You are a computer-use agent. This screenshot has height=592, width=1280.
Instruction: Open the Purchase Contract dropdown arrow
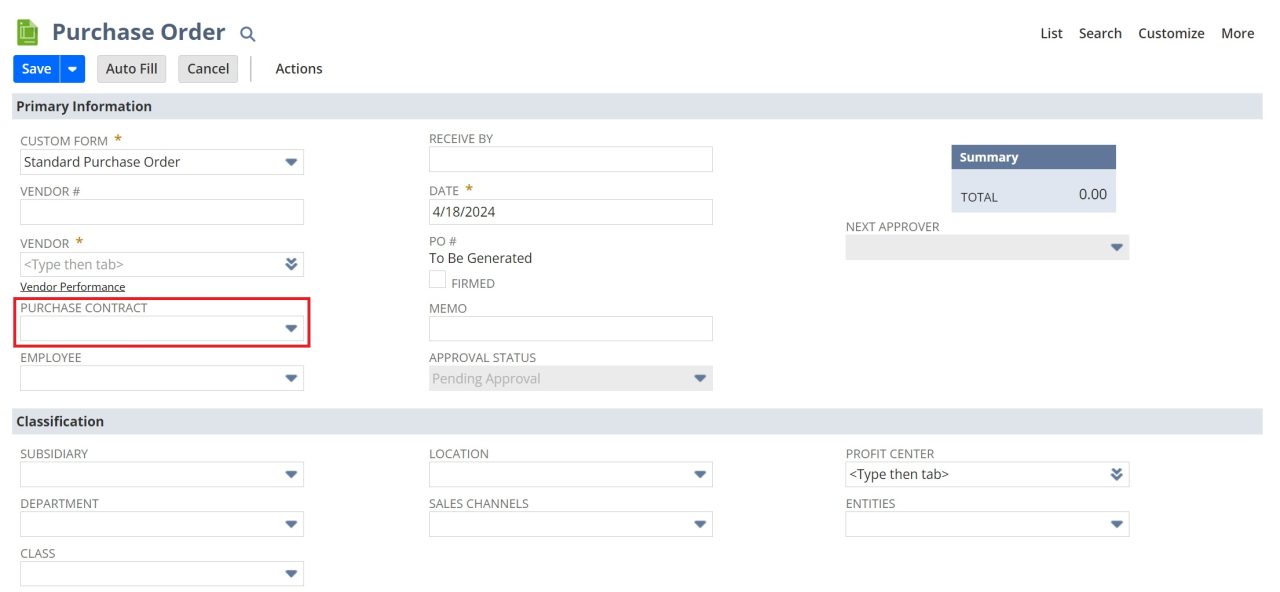click(291, 328)
